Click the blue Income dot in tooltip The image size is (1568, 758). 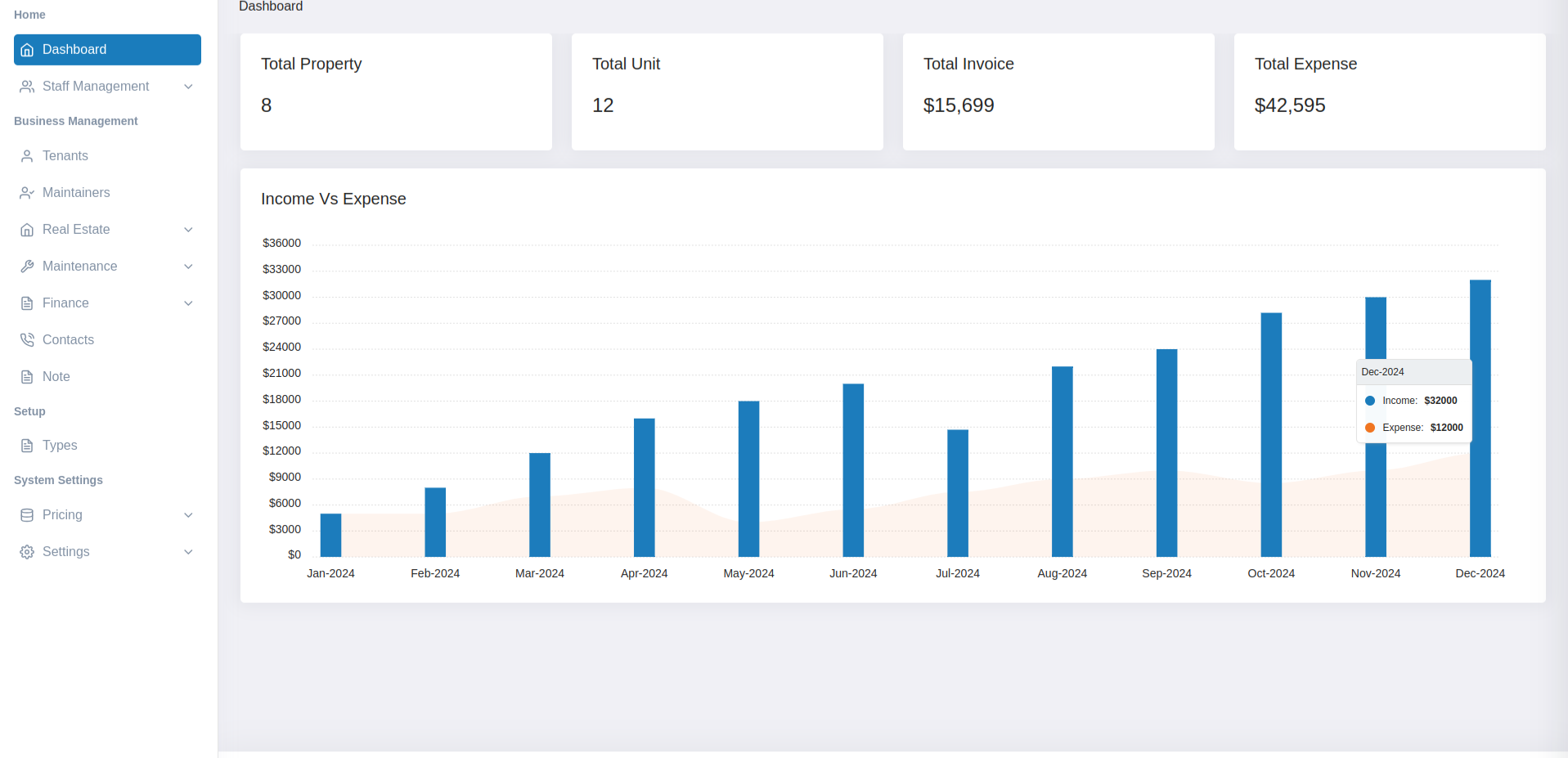[1370, 401]
